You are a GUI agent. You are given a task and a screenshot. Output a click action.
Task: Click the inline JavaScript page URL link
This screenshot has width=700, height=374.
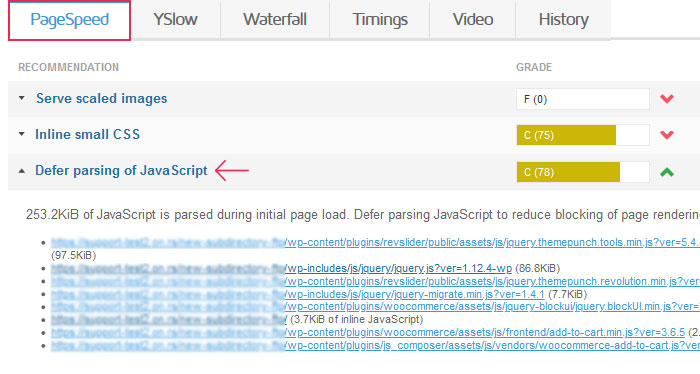coord(169,320)
